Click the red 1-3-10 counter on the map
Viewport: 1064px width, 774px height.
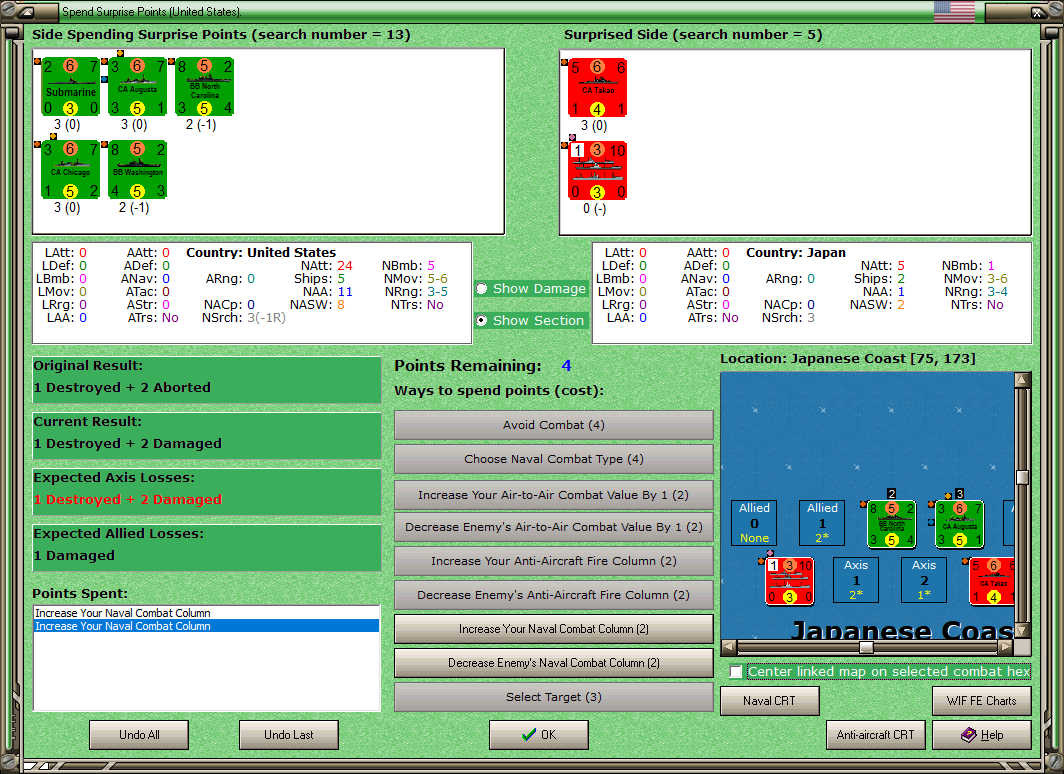[x=789, y=581]
